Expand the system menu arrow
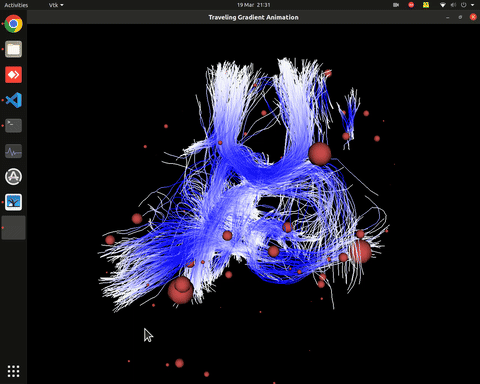Image resolution: width=480 pixels, height=384 pixels. (472, 5)
